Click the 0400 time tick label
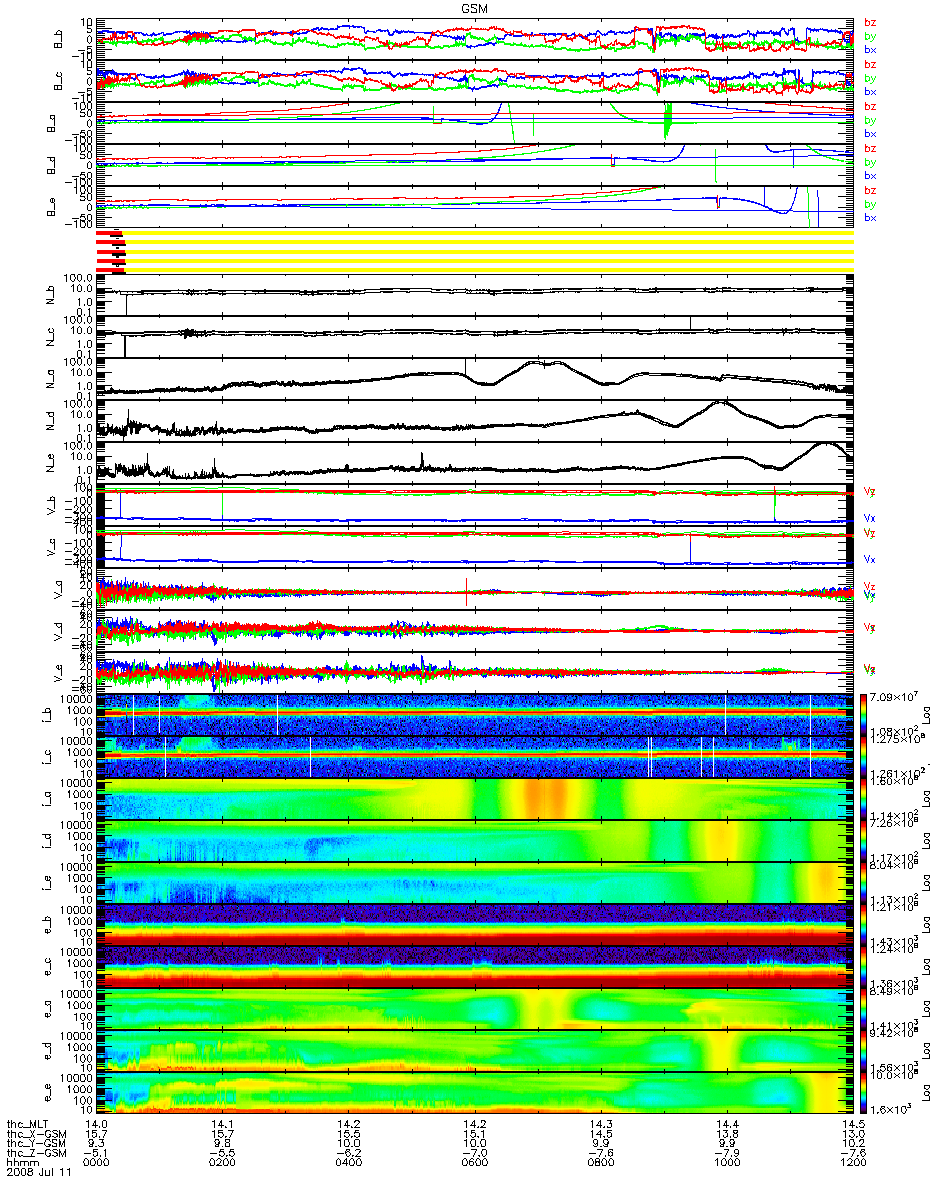930x1200 pixels. pyautogui.click(x=348, y=1161)
